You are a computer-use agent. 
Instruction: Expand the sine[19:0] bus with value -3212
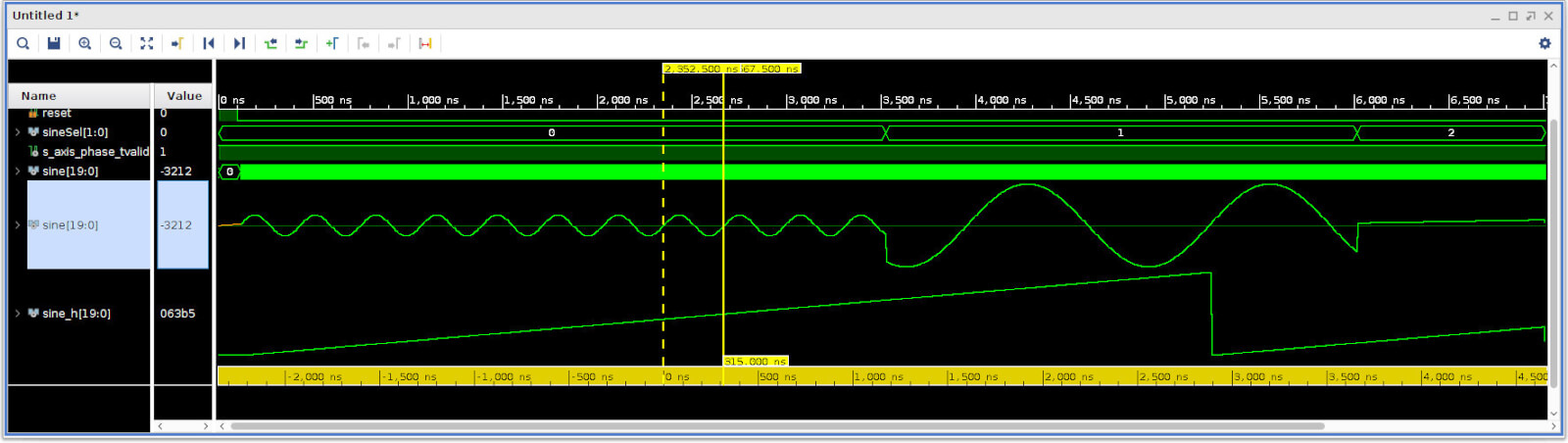18,171
